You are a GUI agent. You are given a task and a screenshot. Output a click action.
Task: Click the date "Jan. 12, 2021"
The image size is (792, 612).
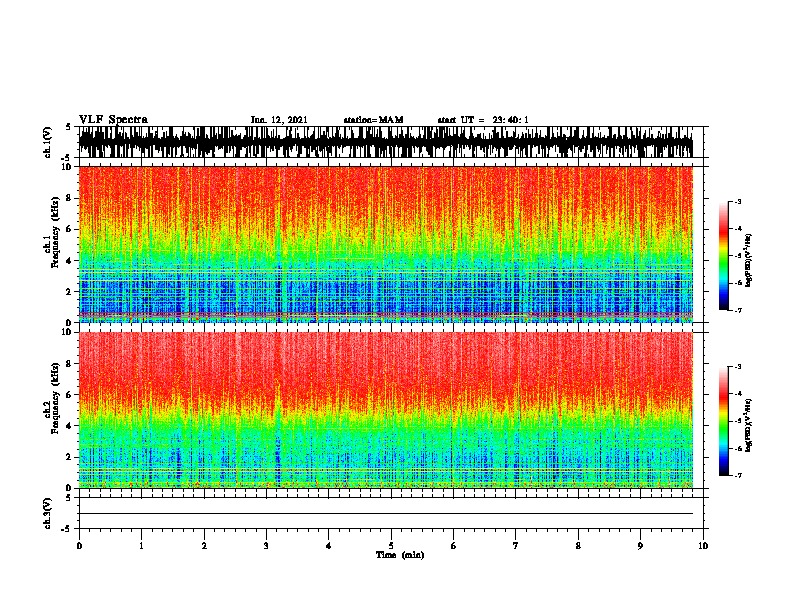click(x=279, y=120)
